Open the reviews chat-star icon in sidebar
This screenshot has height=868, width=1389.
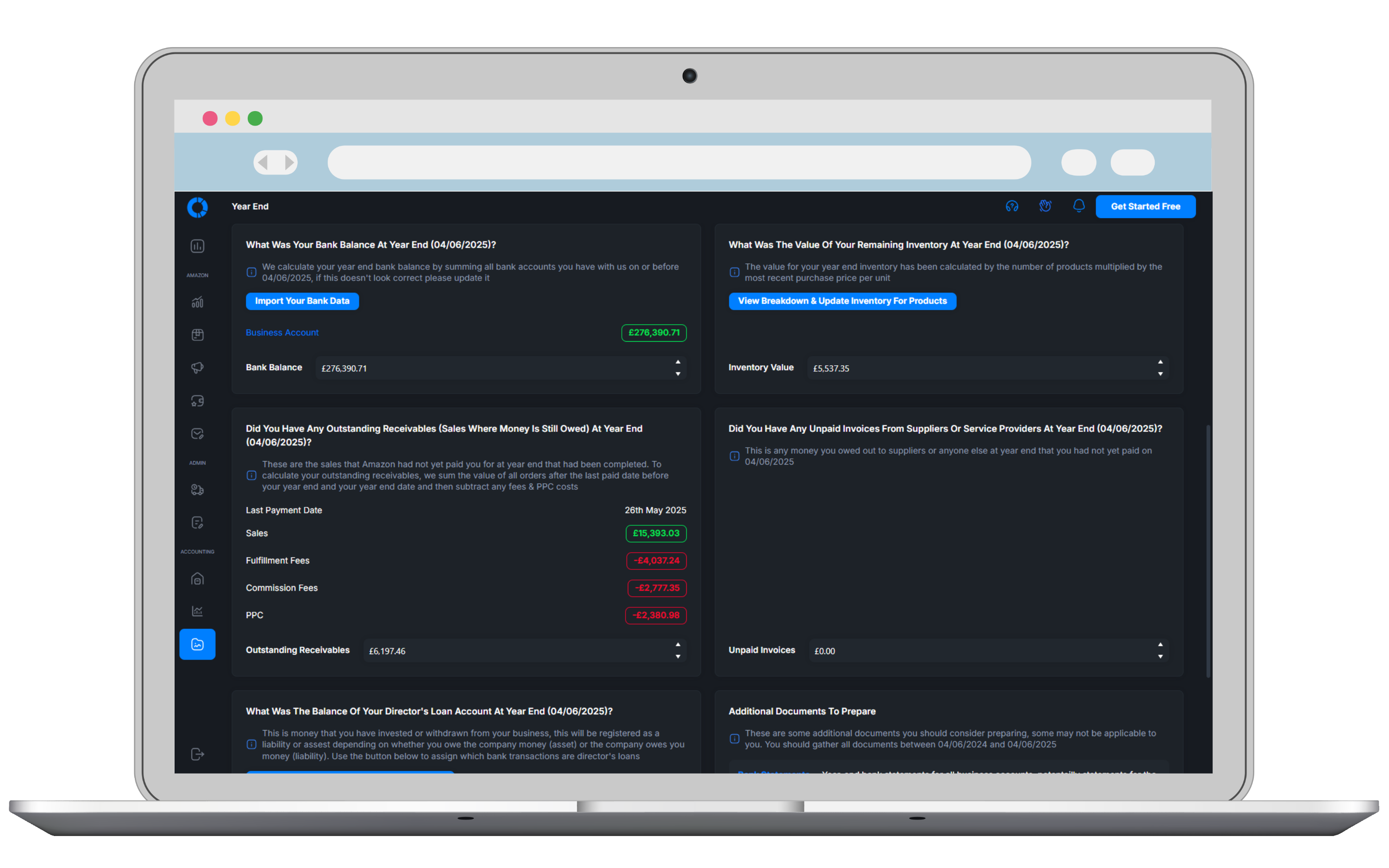[197, 401]
